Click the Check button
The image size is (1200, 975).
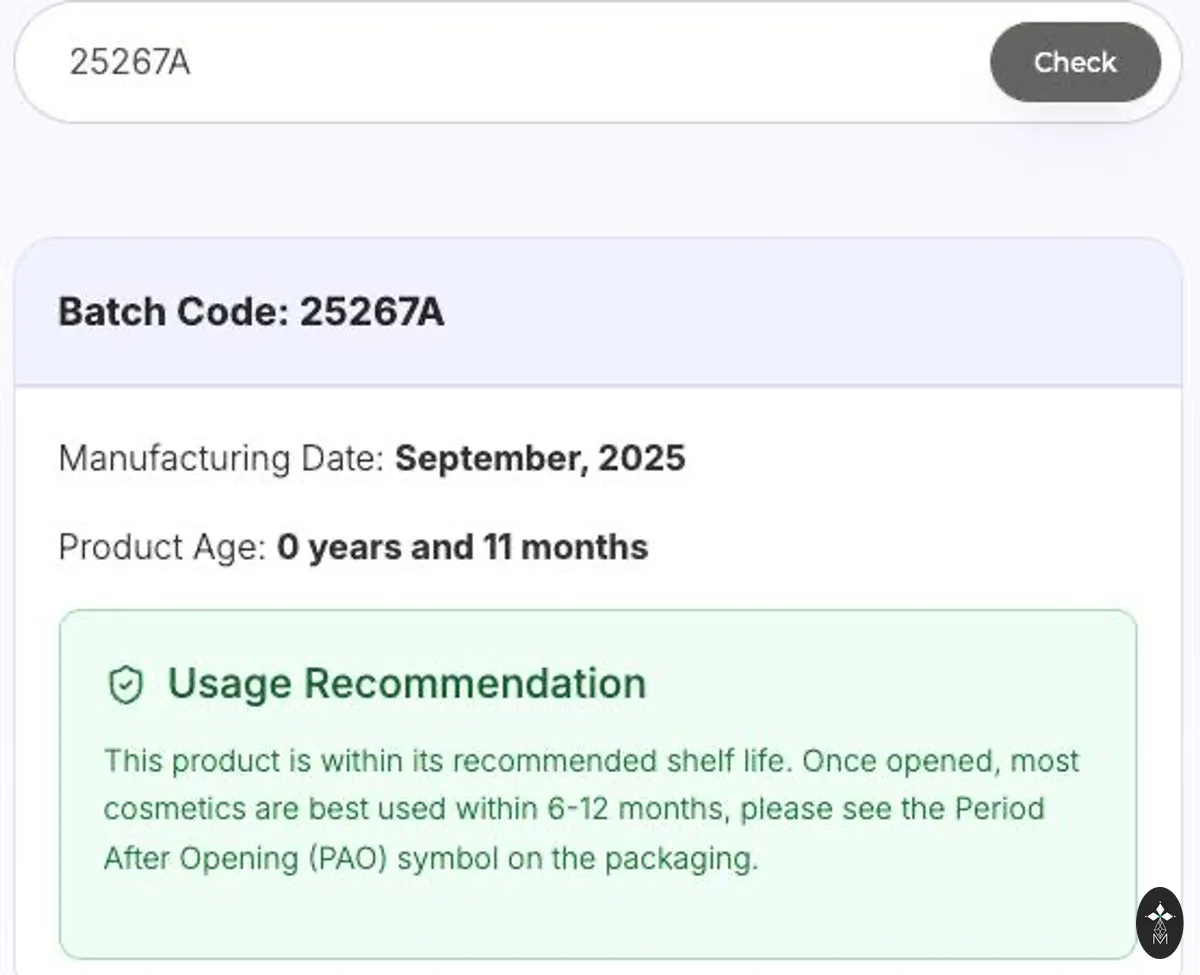point(1075,62)
